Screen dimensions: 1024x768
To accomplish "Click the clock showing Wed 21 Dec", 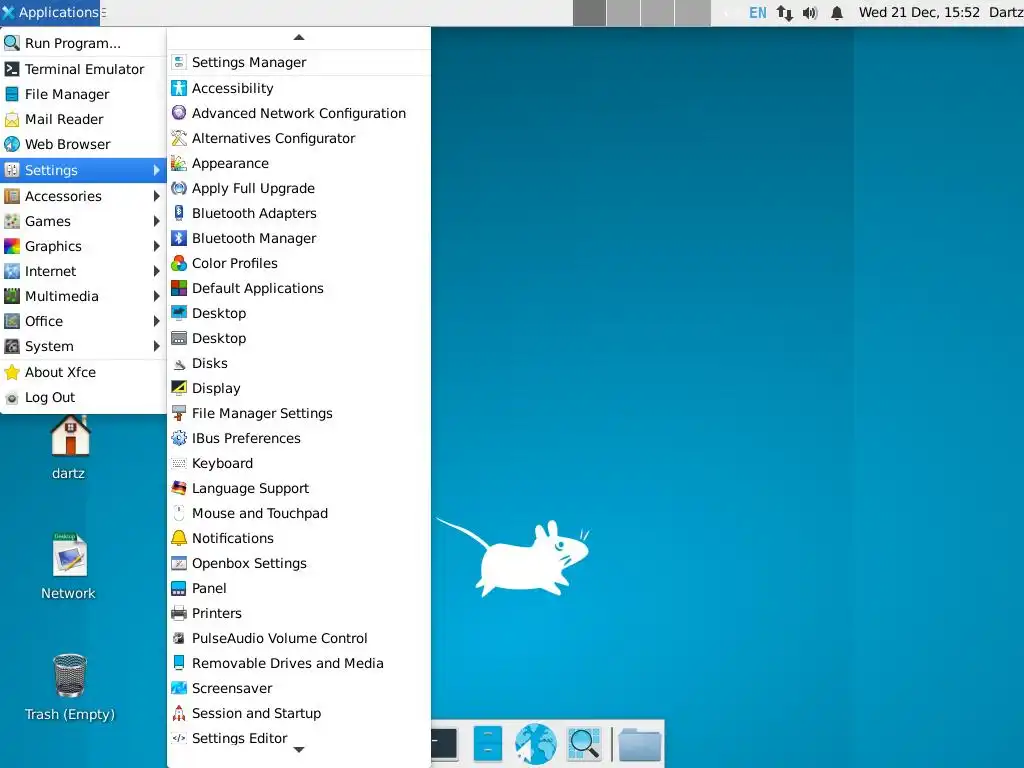I will [919, 12].
